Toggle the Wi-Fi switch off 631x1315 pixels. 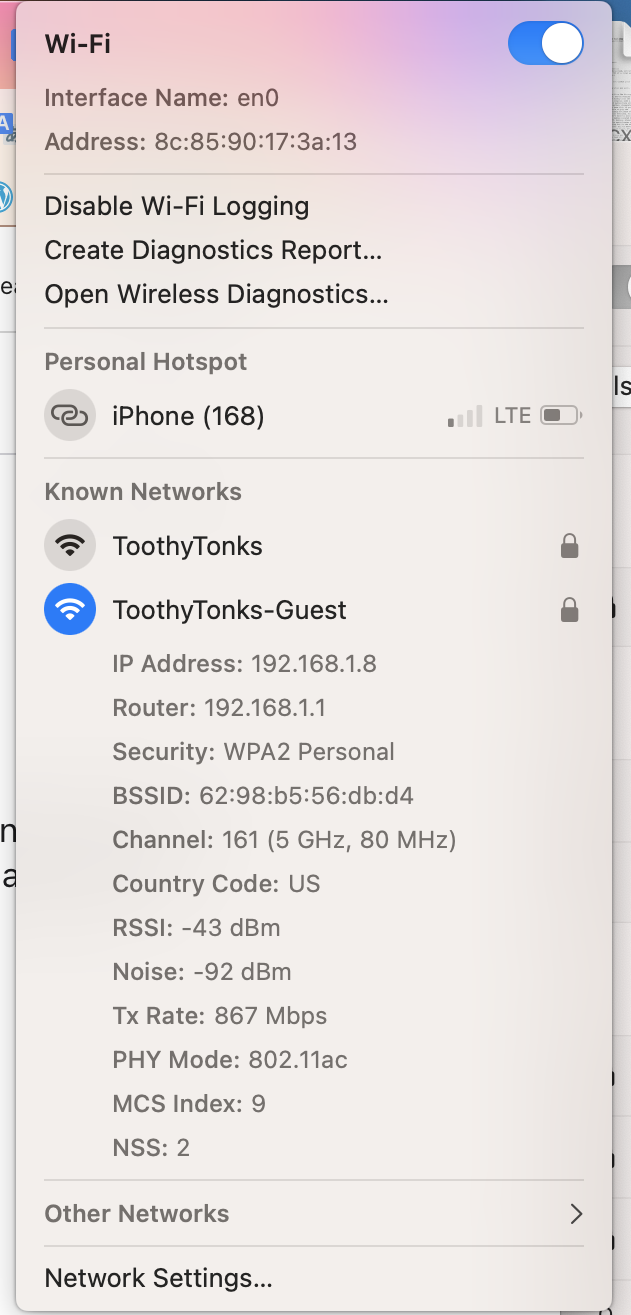545,44
